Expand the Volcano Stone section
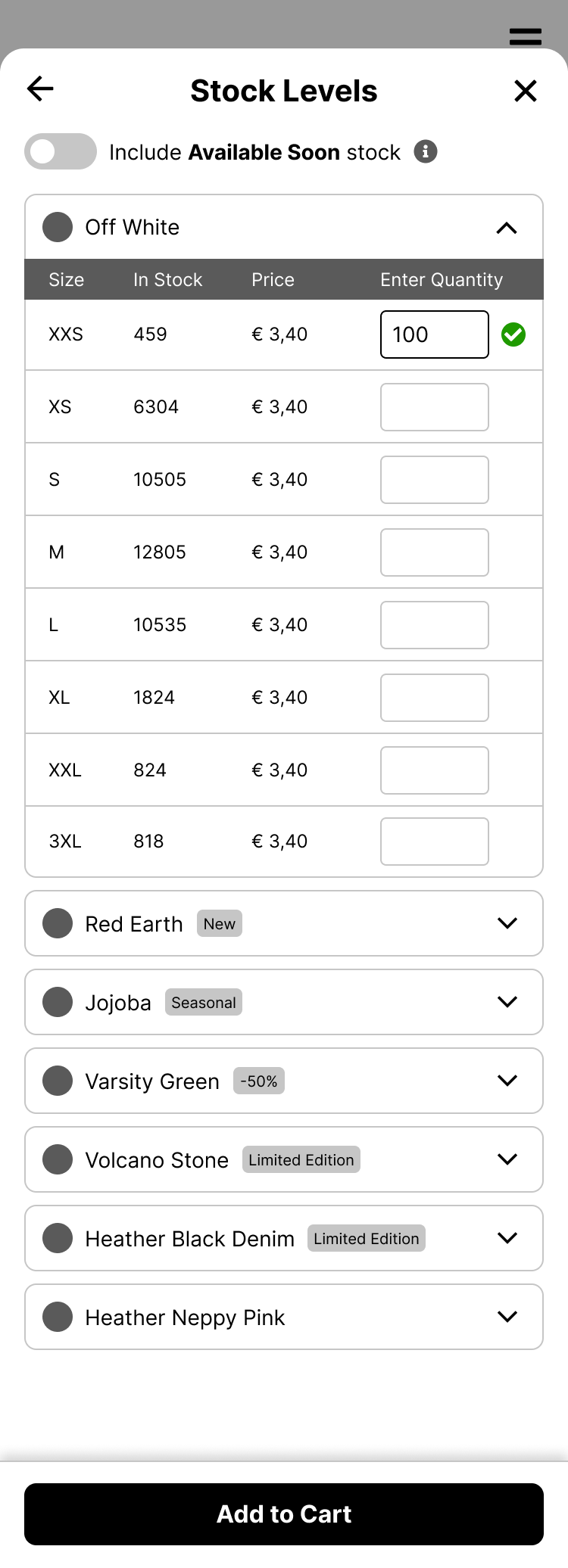 tap(507, 1159)
